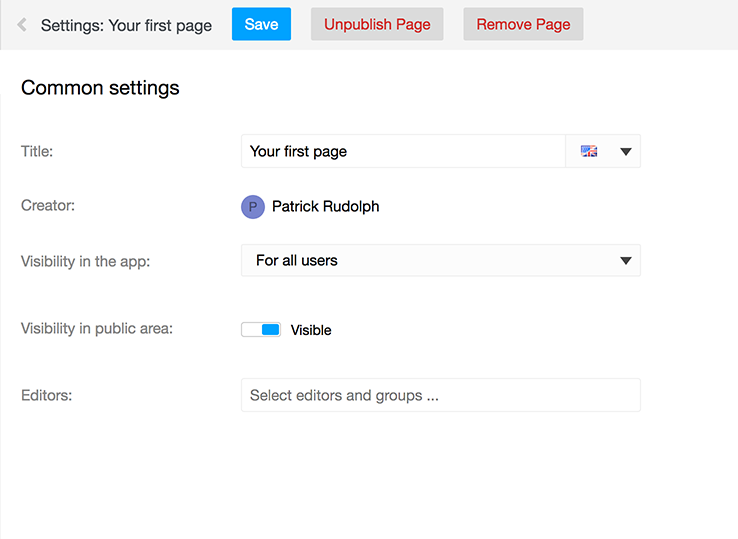This screenshot has height=539, width=738.
Task: Click the 'Visibility in the app:' label
Action: tap(86, 261)
